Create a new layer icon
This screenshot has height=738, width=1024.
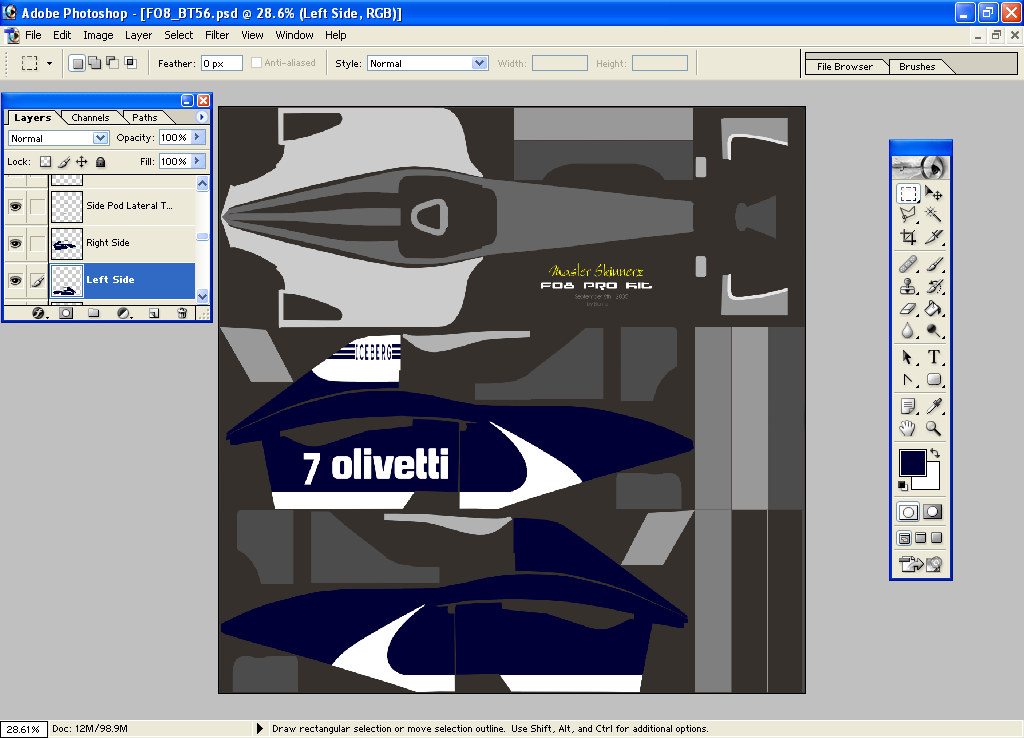pyautogui.click(x=153, y=313)
